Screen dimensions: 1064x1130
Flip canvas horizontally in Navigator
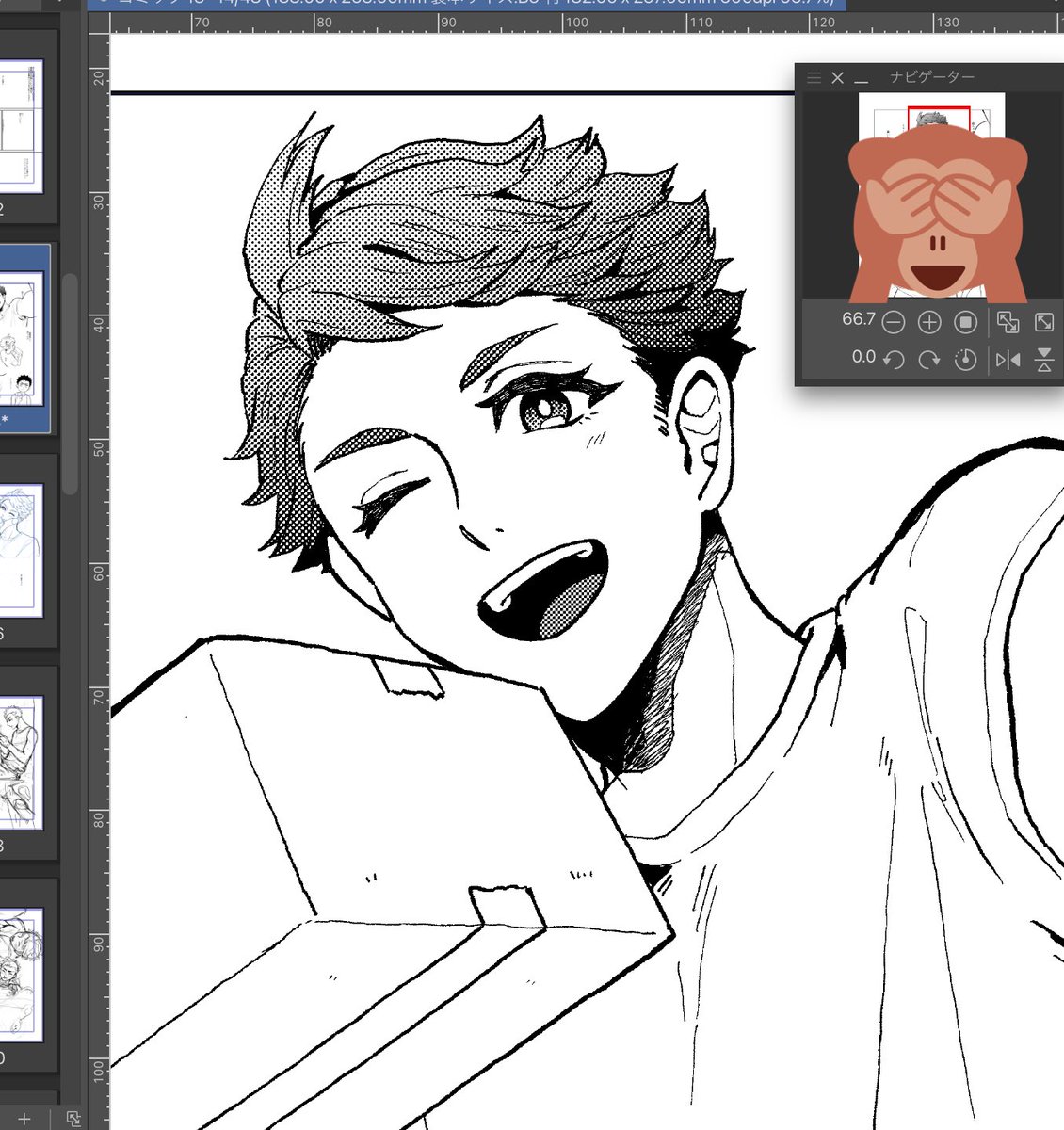1008,360
